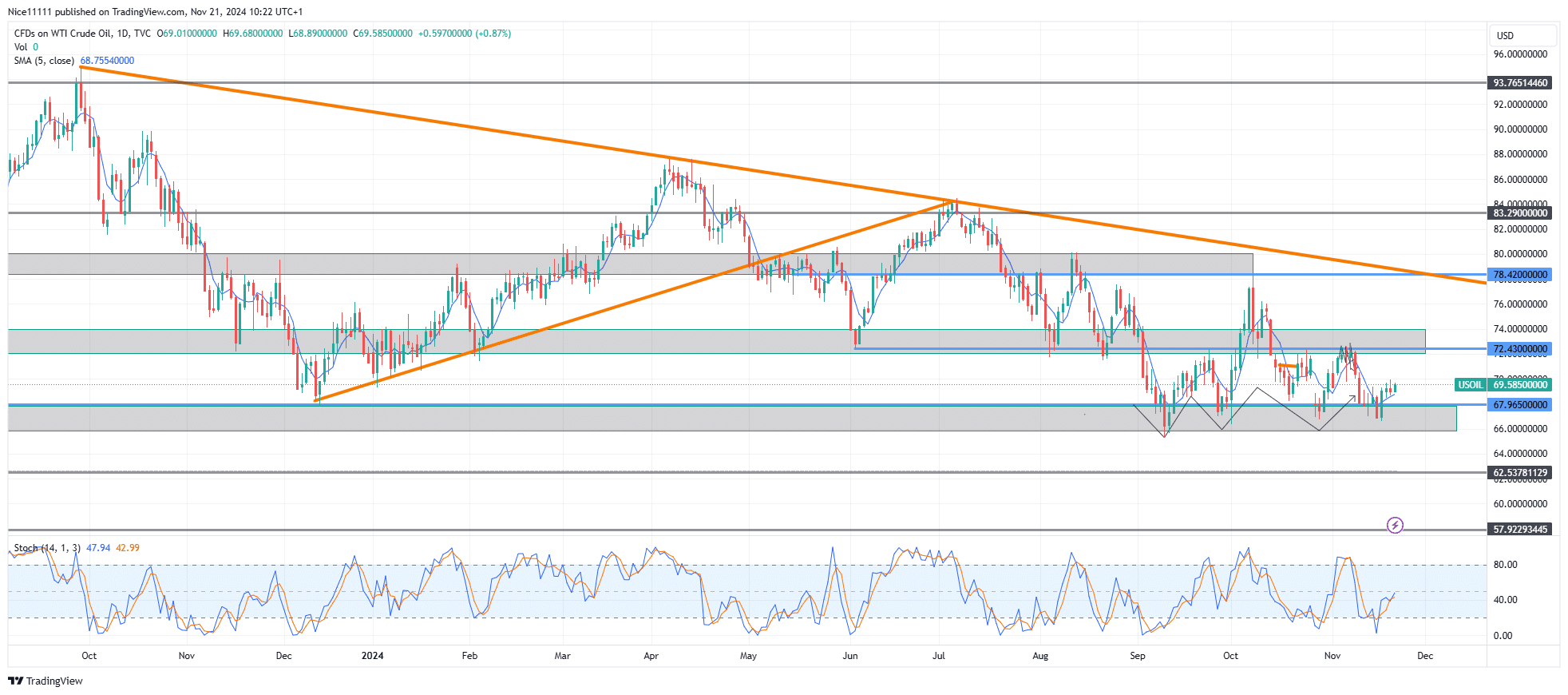The width and height of the screenshot is (1568, 695).
Task: Click the Oct label at time axis start
Action: point(89,656)
